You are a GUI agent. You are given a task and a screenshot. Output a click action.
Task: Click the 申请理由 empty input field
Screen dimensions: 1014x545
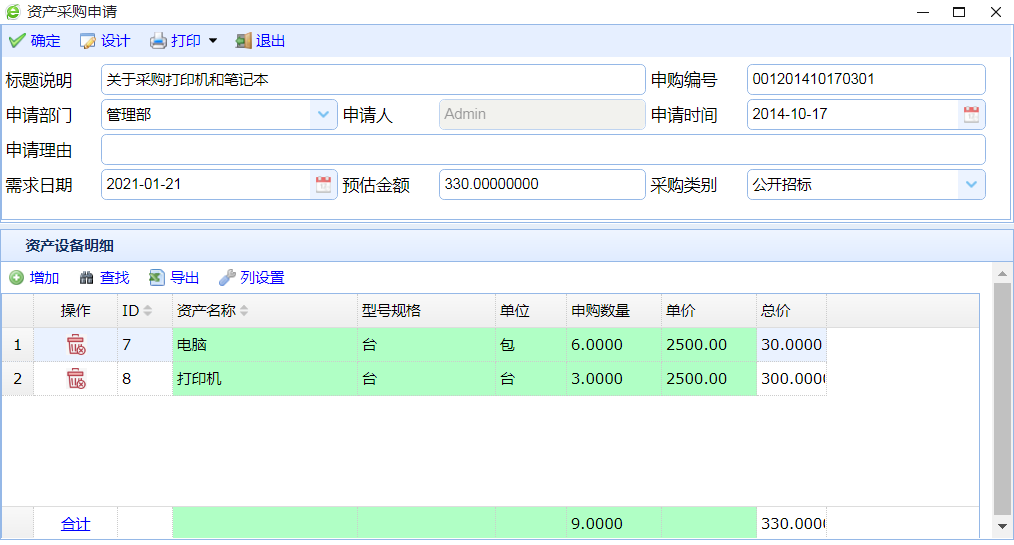(543, 150)
